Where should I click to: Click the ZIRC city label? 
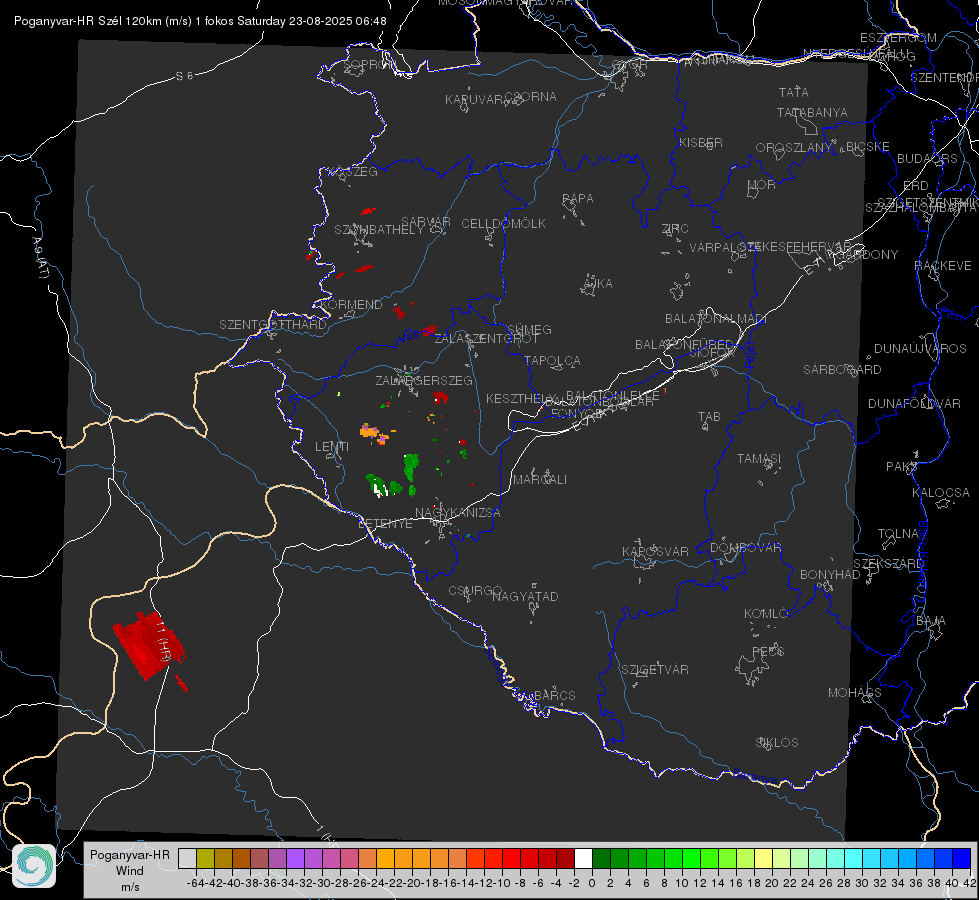pos(675,229)
